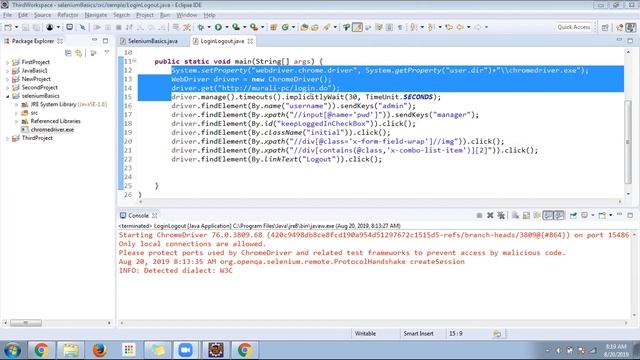Click the Clear Console icon
Screen dimensions: 640x360
516,216
